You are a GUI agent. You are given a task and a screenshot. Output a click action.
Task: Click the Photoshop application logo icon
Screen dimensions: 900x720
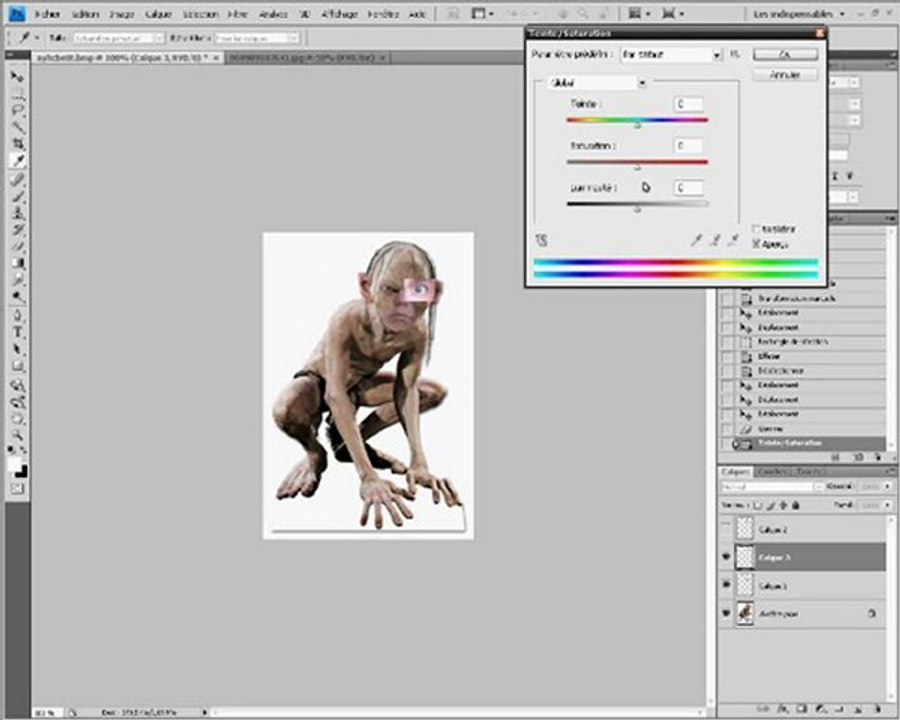pyautogui.click(x=17, y=13)
